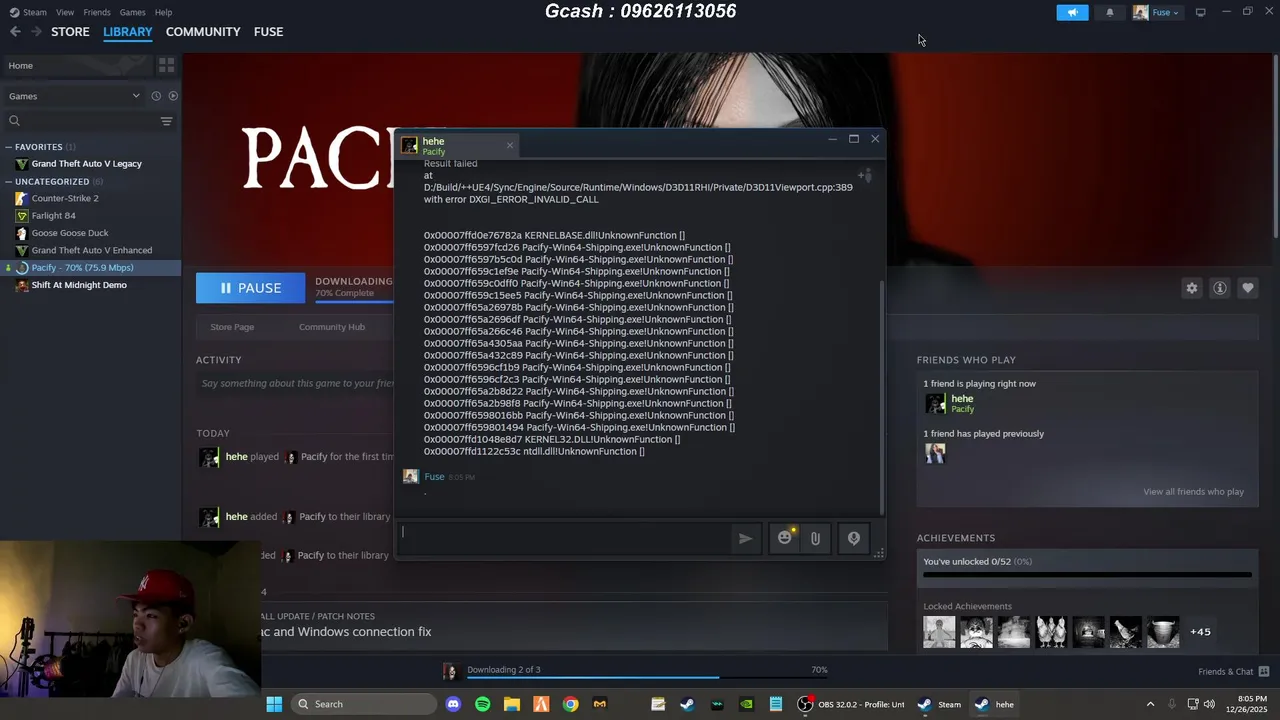The image size is (1280, 720).
Task: Switch to the COMMUNITY tab
Action: [203, 32]
